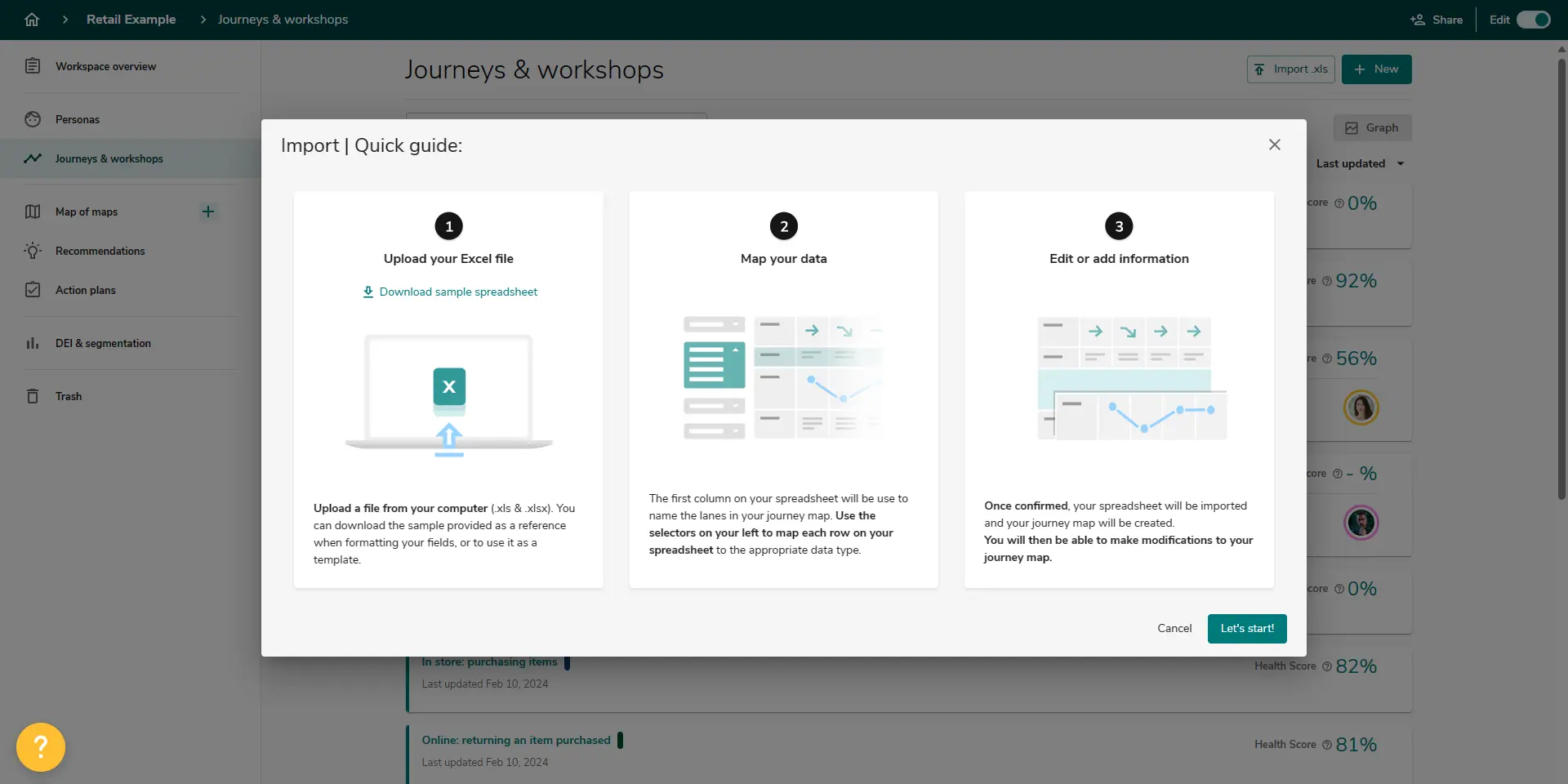
Task: Switch the list to Graph view
Action: [1373, 127]
